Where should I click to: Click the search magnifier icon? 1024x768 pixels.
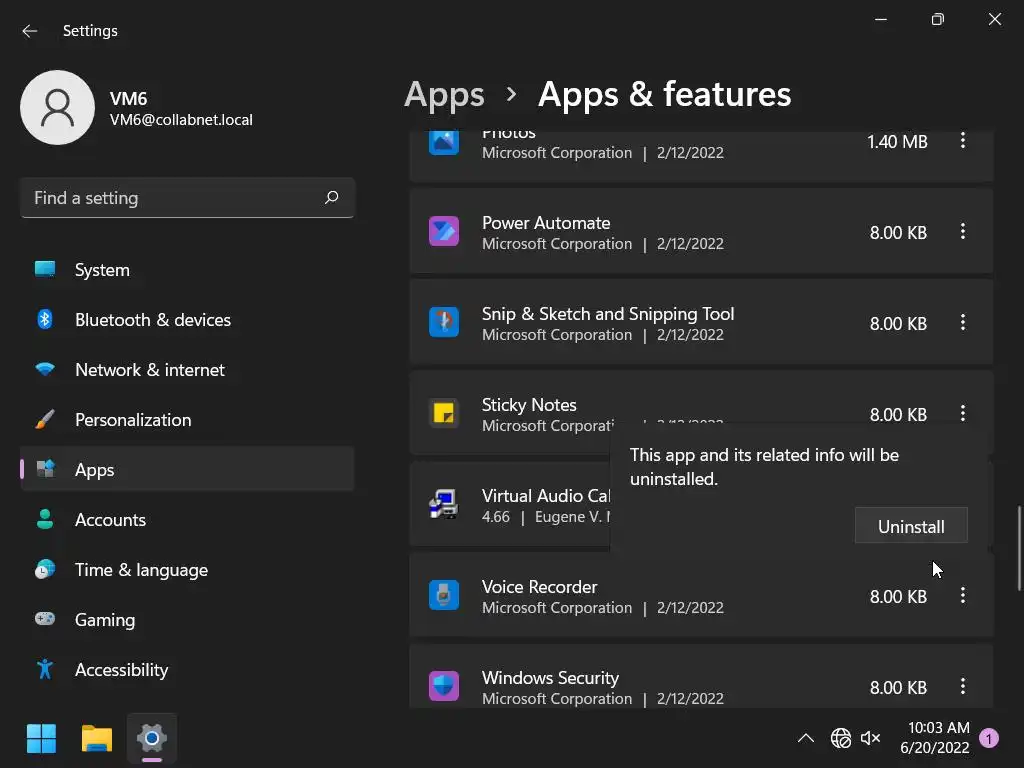tap(332, 198)
